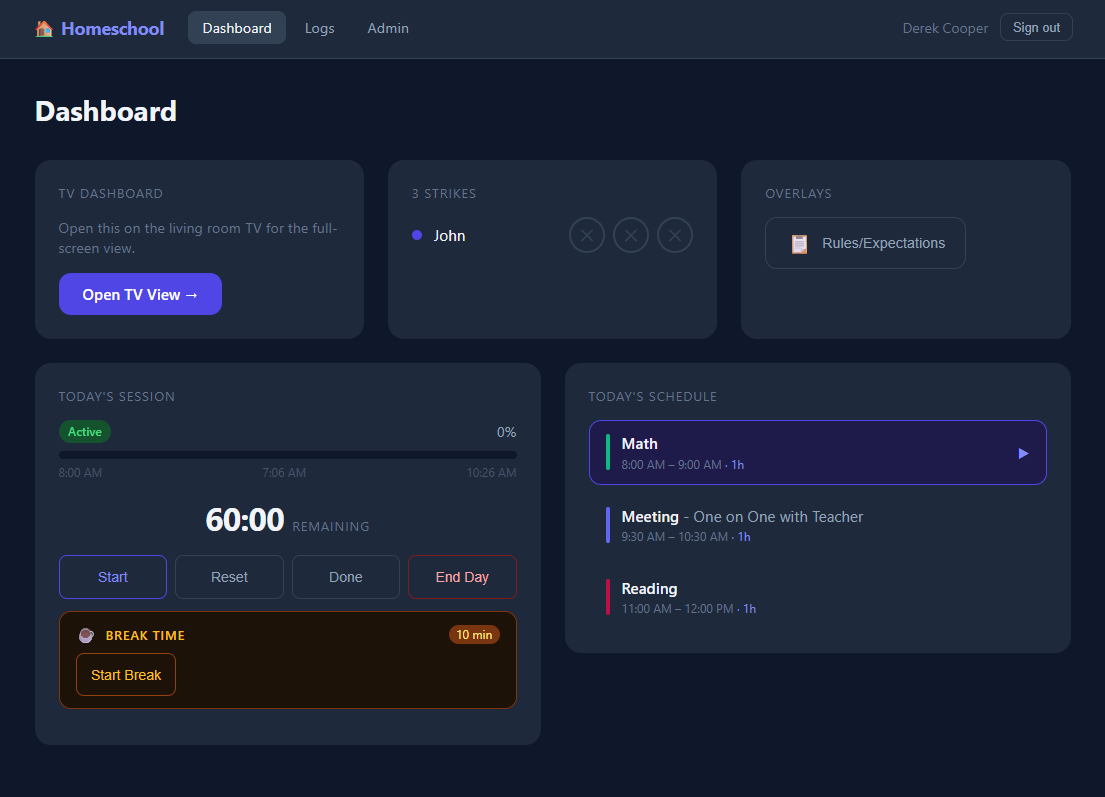
Task: Switch to the Admin tab
Action: coord(387,28)
